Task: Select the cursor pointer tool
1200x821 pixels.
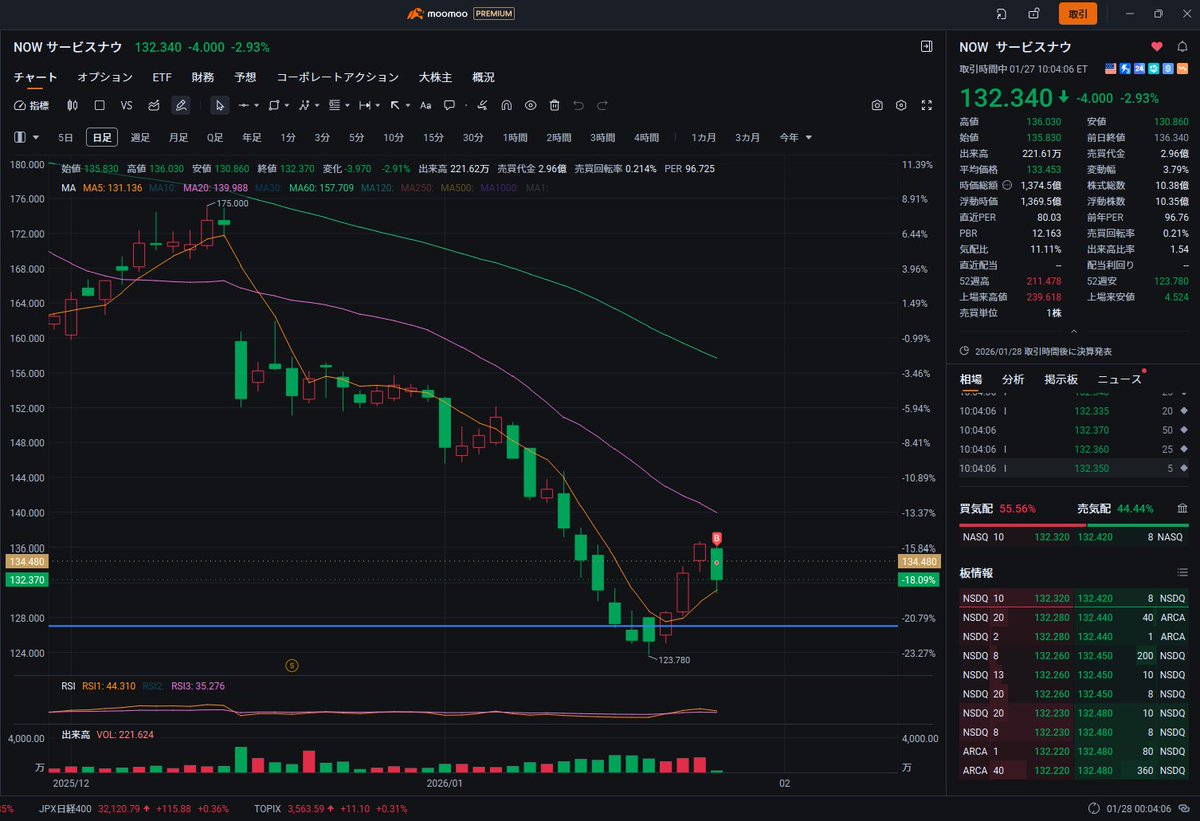Action: pos(219,105)
